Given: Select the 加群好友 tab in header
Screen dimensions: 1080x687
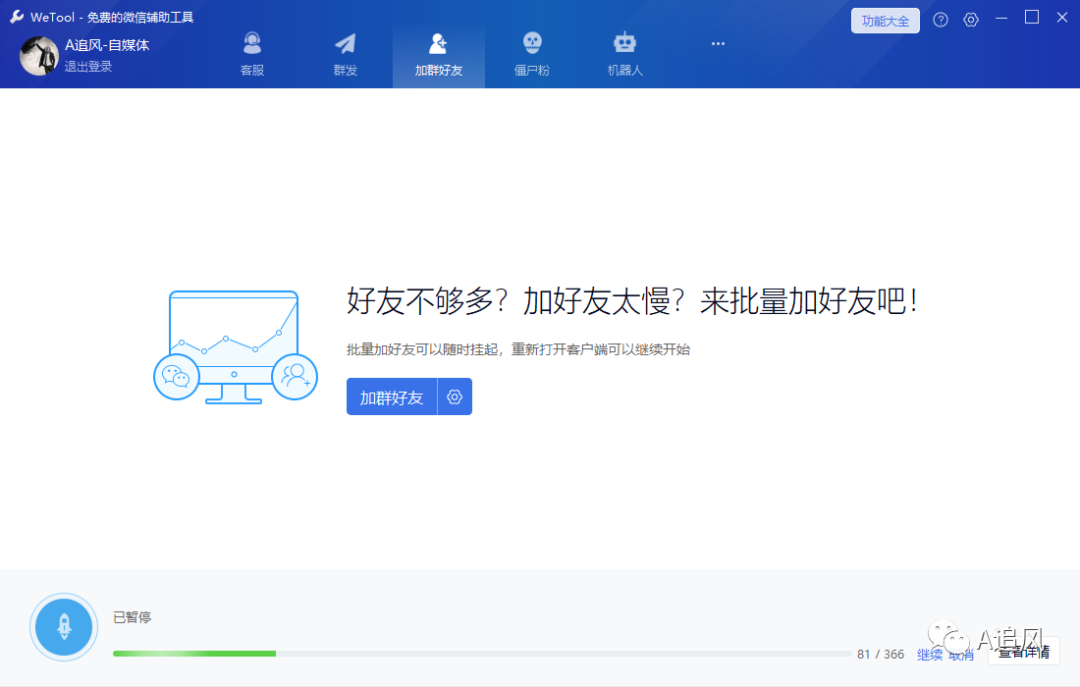Looking at the screenshot, I should click(x=439, y=54).
